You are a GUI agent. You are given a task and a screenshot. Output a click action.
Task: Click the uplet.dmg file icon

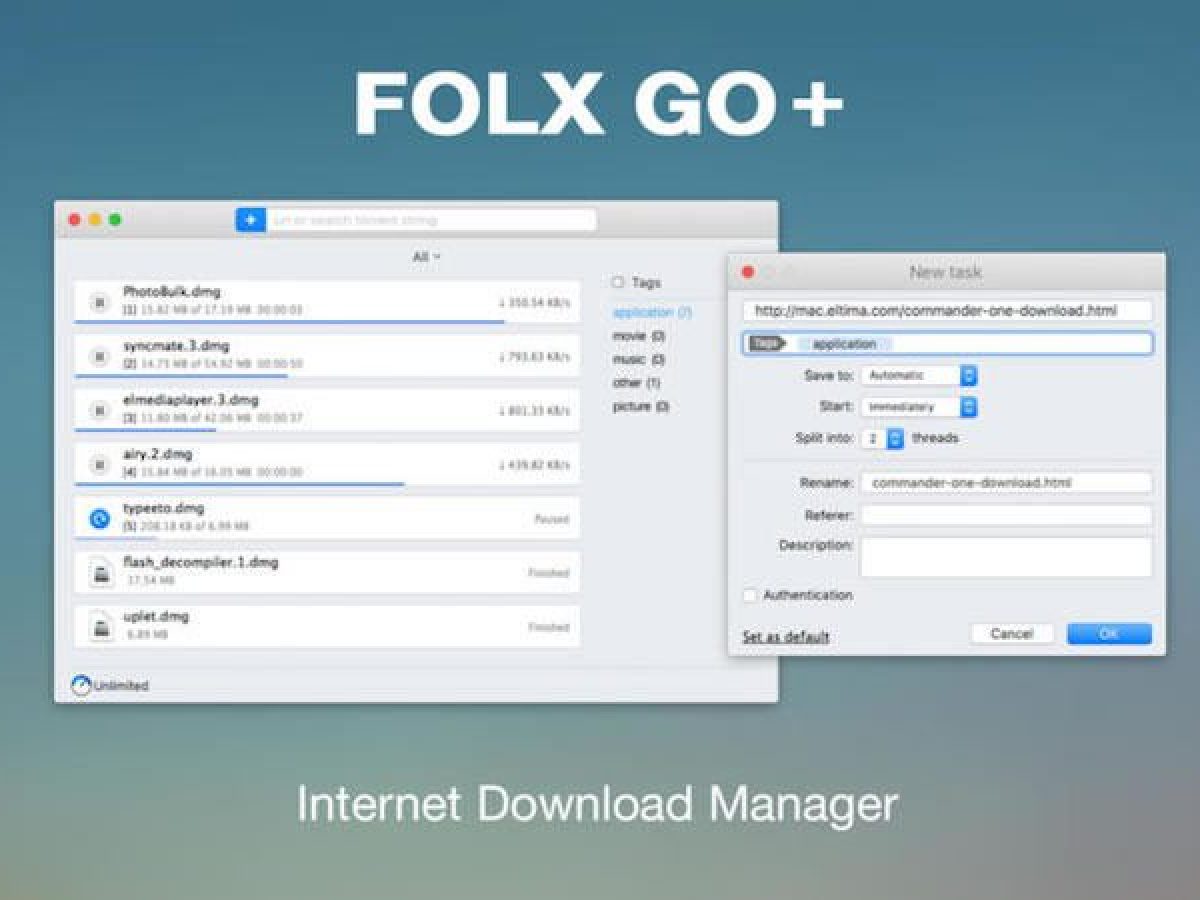click(99, 626)
